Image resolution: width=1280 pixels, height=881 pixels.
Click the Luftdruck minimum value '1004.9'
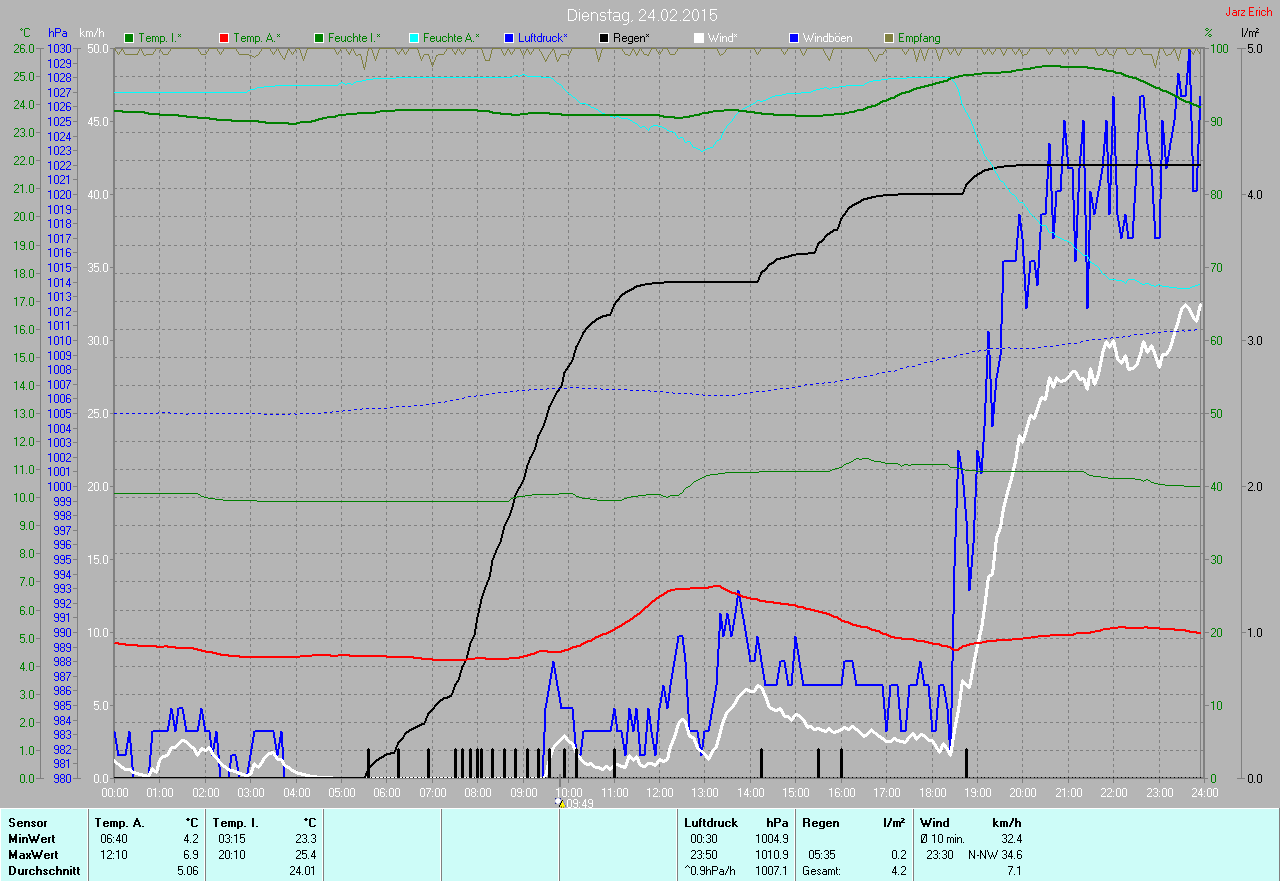tap(770, 839)
